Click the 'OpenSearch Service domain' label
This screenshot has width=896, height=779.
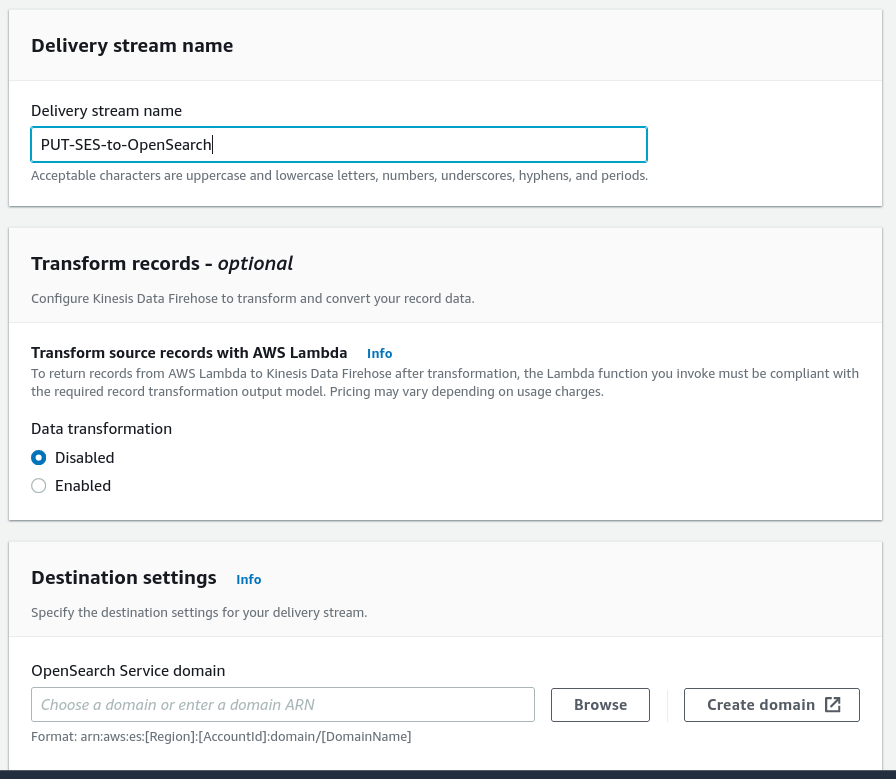point(128,670)
